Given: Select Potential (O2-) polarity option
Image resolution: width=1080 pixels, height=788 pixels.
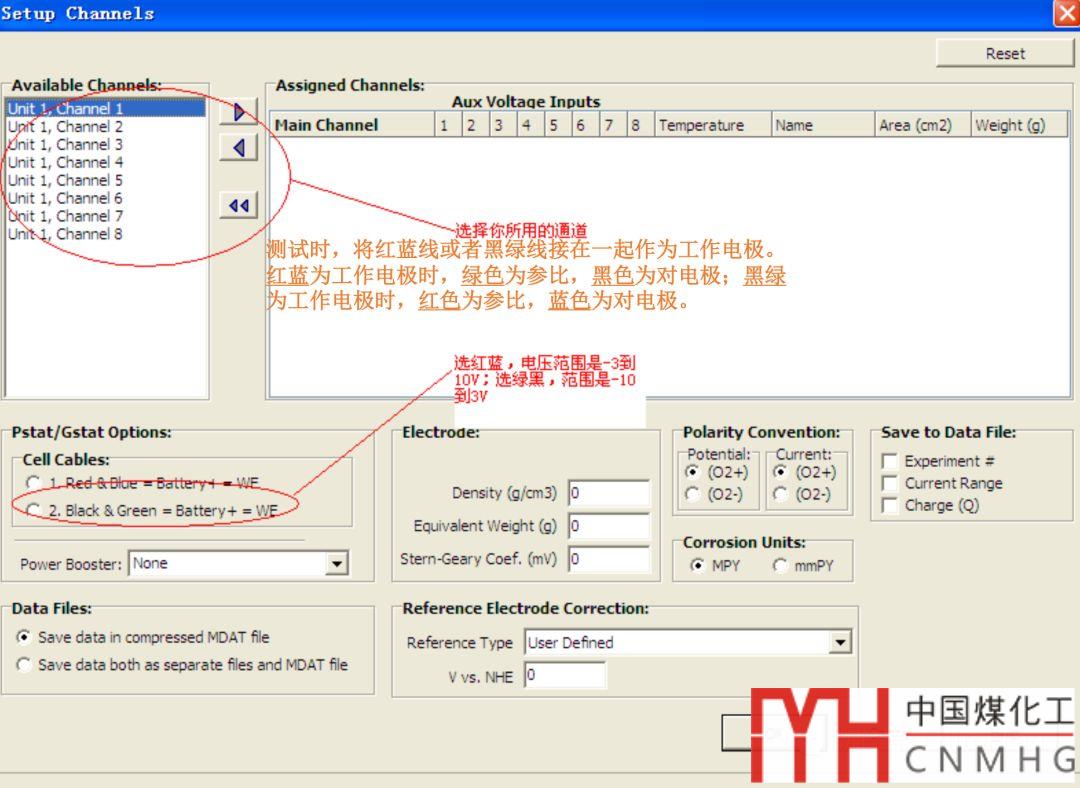Looking at the screenshot, I should tap(693, 494).
